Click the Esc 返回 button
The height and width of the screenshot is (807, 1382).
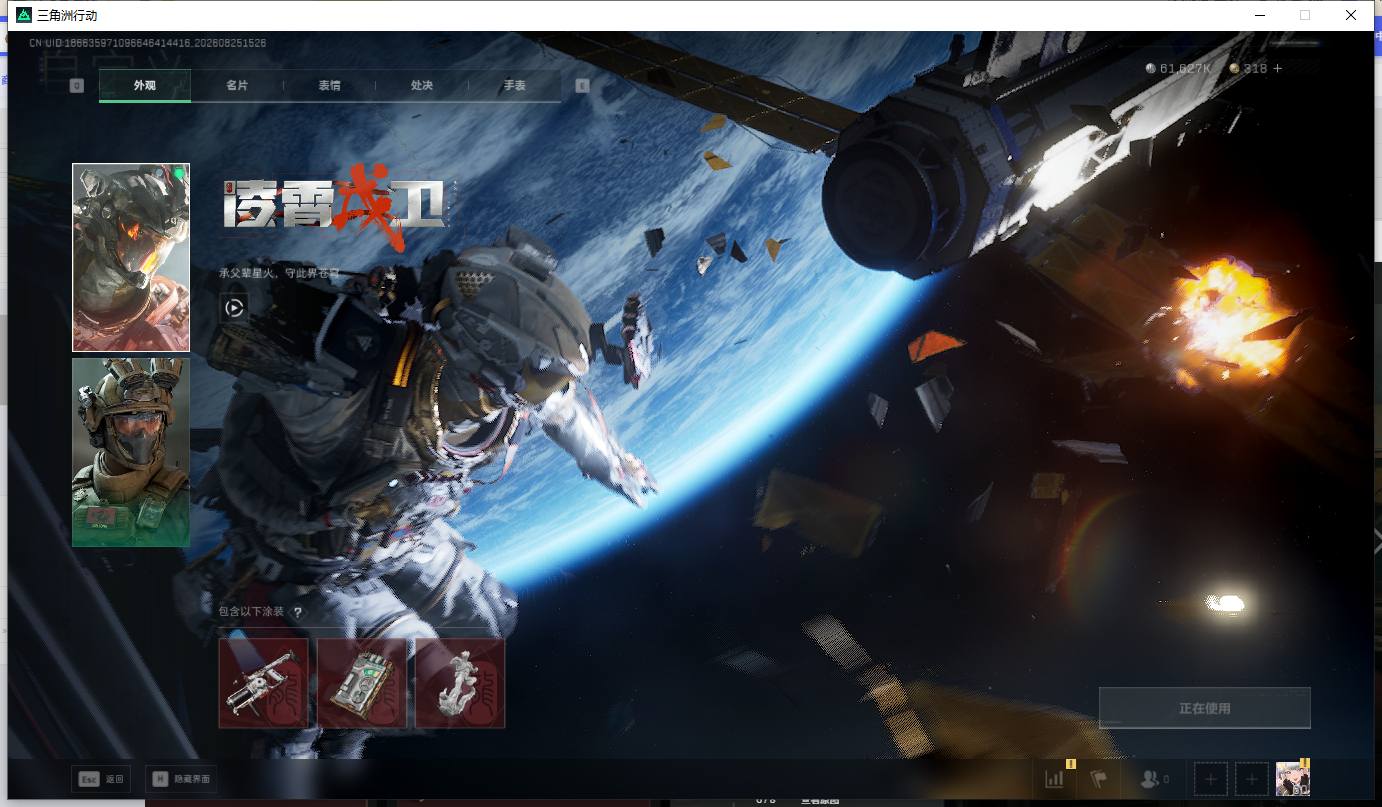click(x=101, y=778)
